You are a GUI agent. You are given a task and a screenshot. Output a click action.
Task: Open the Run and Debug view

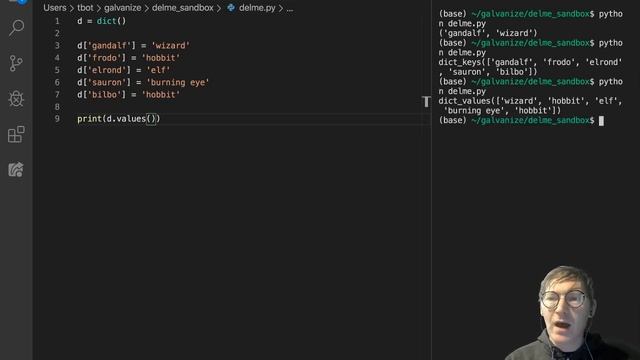(x=16, y=98)
